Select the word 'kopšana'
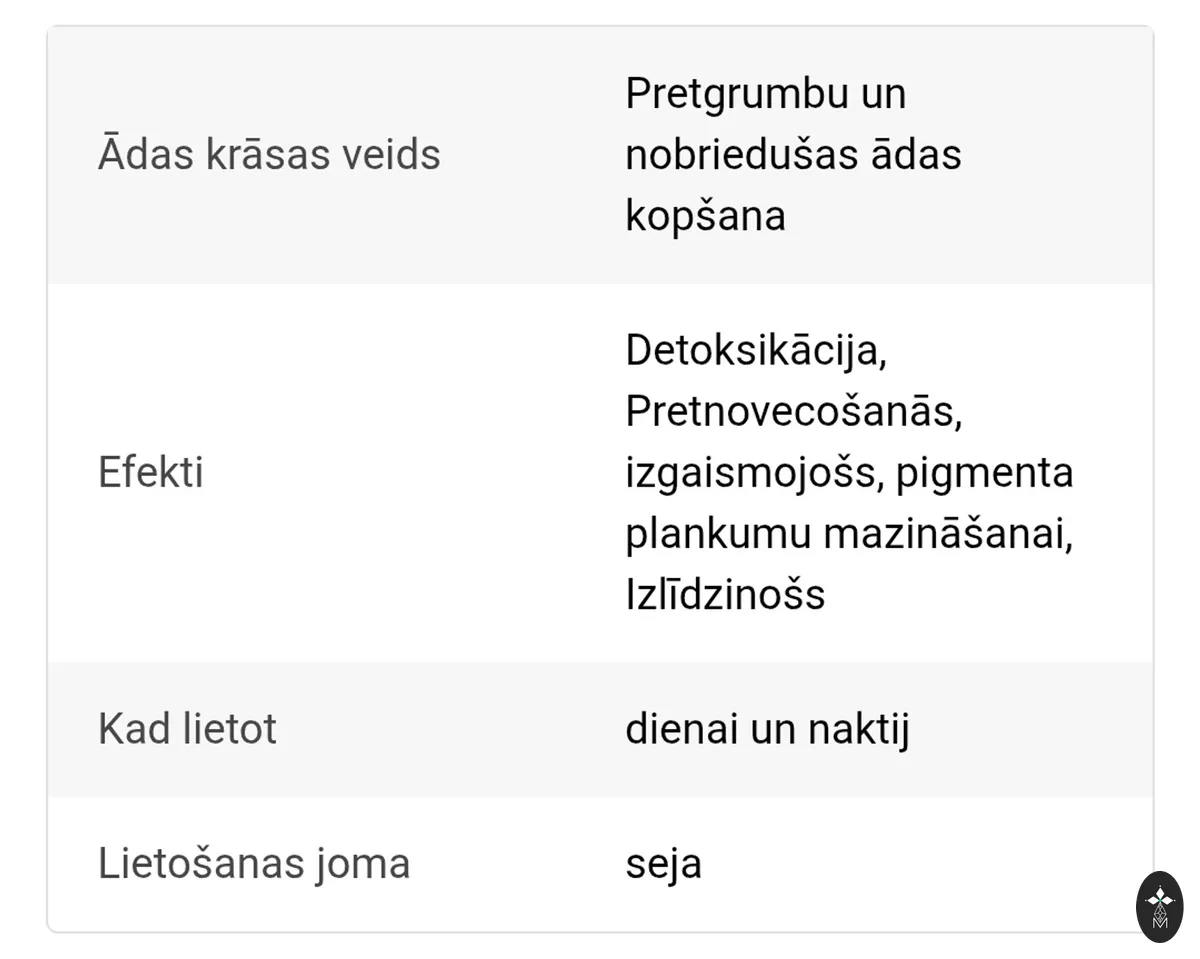The width and height of the screenshot is (1200, 959). [705, 216]
